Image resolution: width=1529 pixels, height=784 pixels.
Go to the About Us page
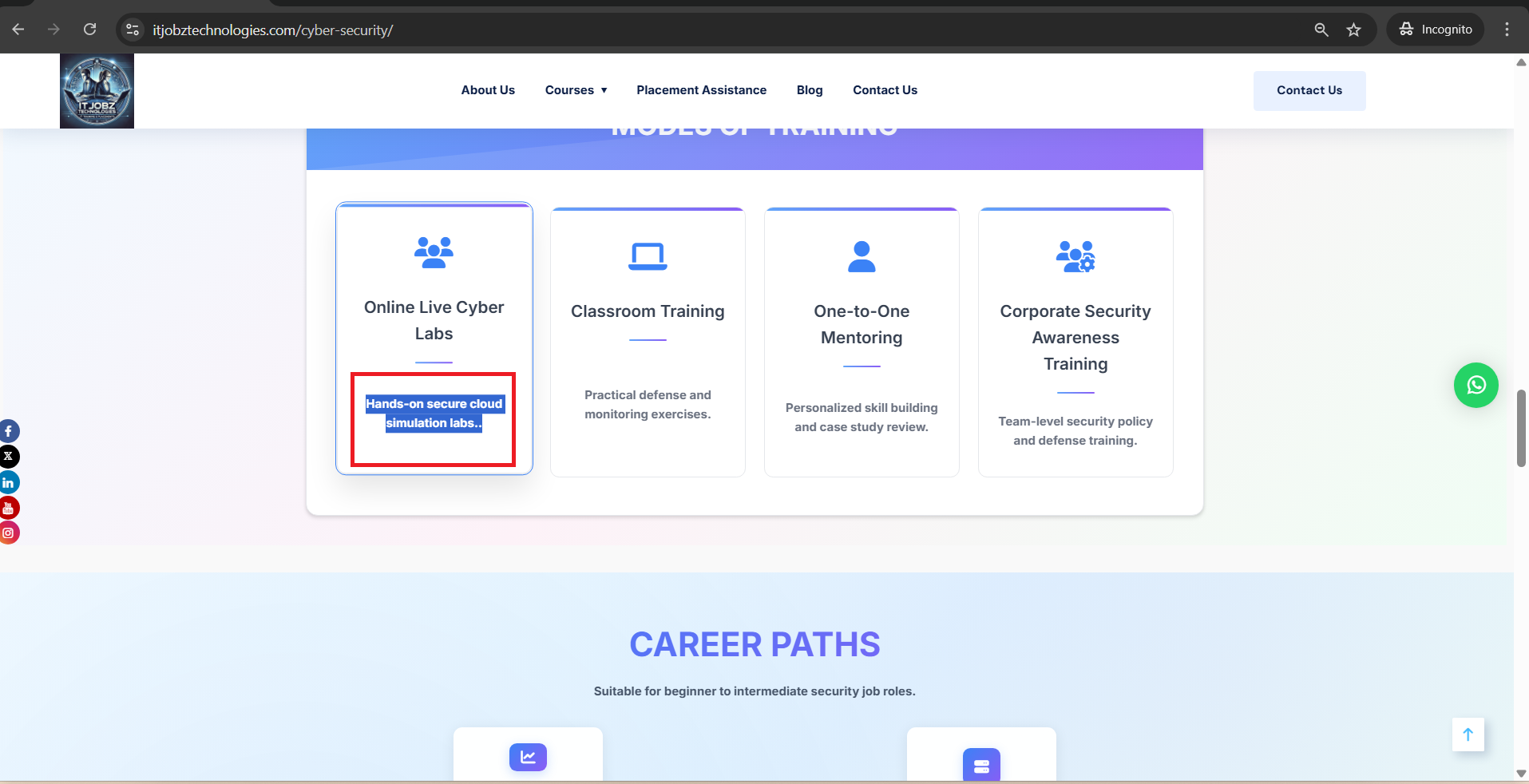coord(488,90)
